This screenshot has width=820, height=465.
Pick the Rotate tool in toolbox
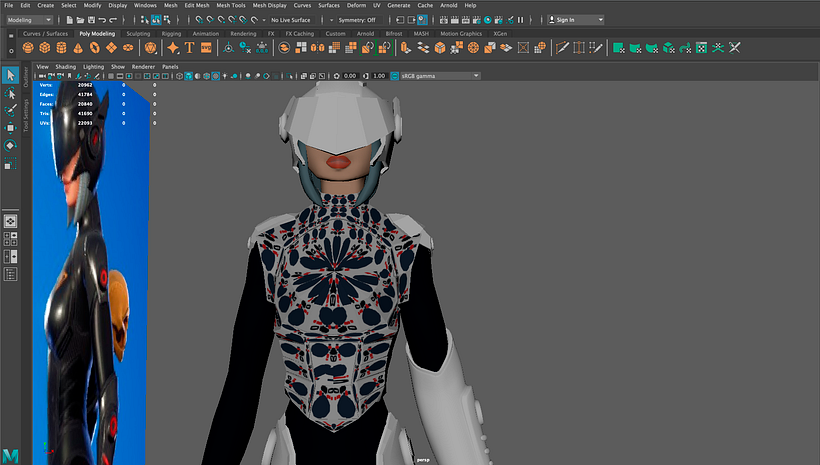pyautogui.click(x=10, y=144)
